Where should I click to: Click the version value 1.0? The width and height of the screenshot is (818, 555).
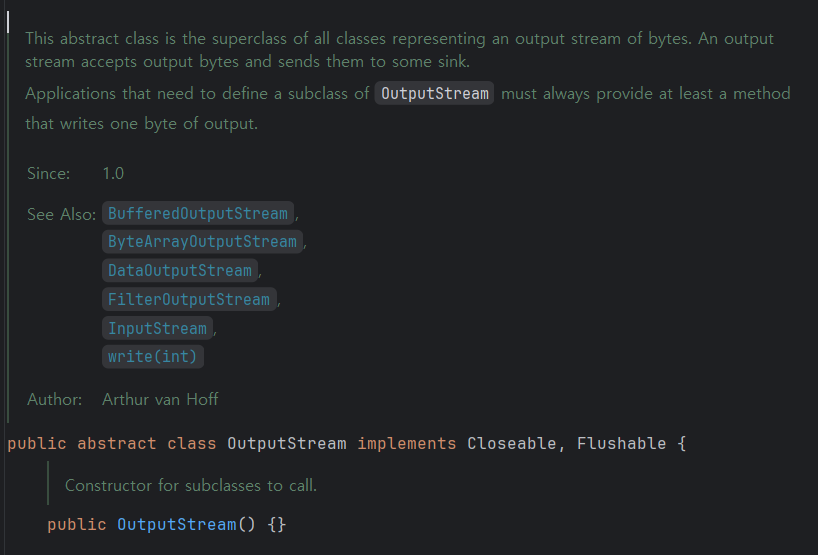click(x=113, y=174)
